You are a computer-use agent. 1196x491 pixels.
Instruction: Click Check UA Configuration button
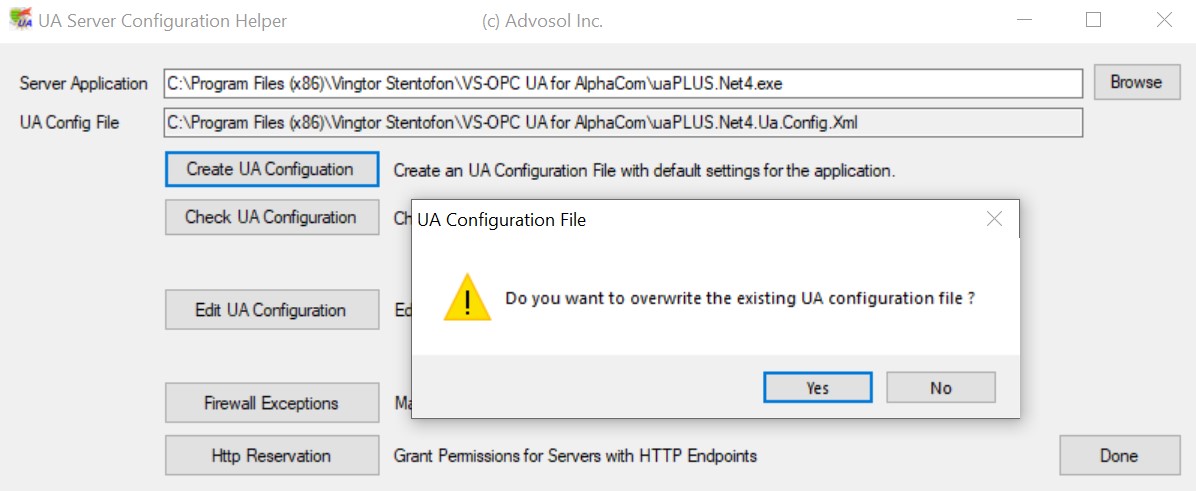271,217
